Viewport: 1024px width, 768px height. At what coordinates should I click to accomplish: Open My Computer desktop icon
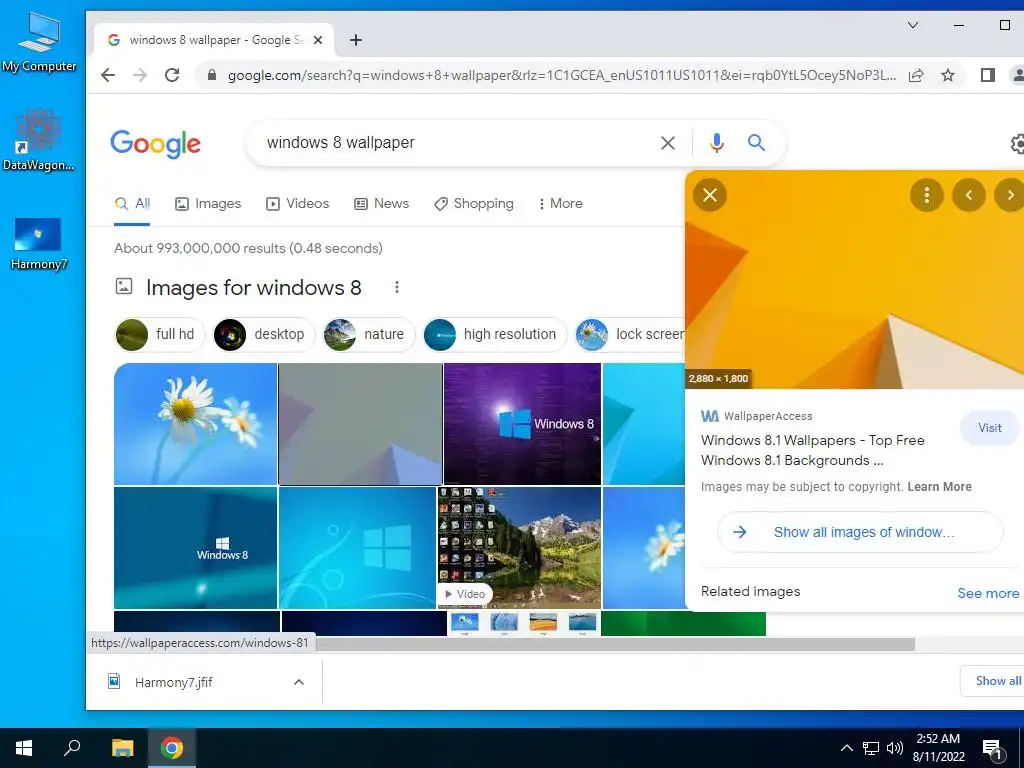click(x=39, y=42)
